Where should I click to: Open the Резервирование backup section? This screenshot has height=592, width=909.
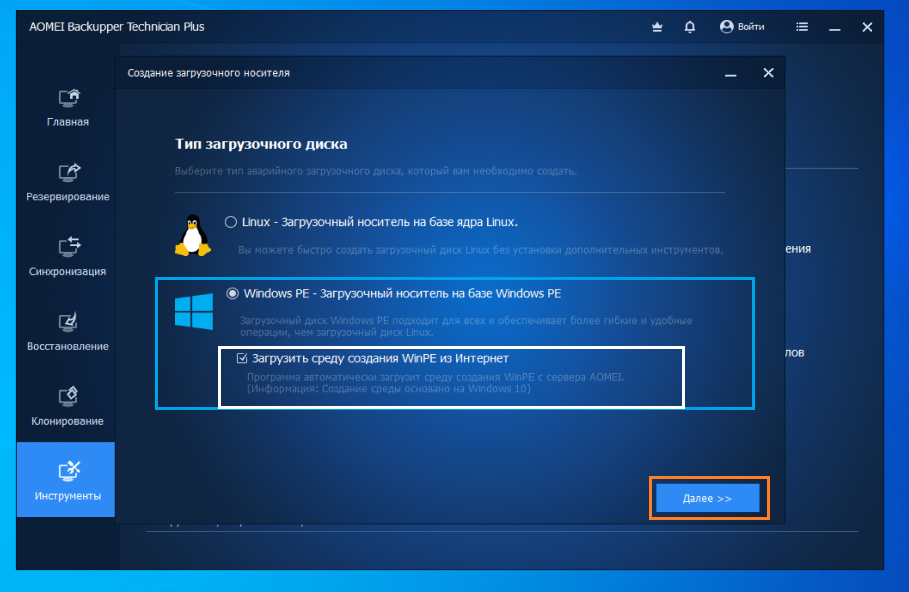68,183
